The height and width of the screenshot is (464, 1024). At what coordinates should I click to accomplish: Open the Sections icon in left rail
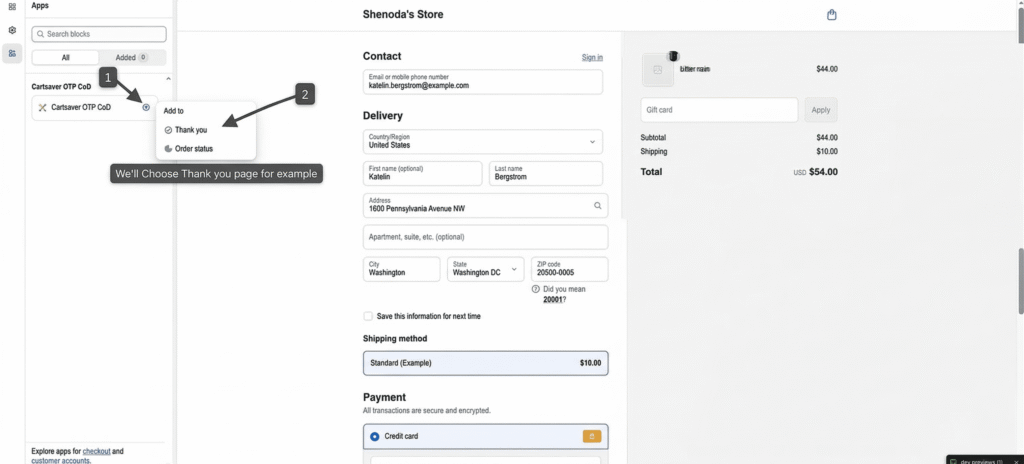(12, 7)
